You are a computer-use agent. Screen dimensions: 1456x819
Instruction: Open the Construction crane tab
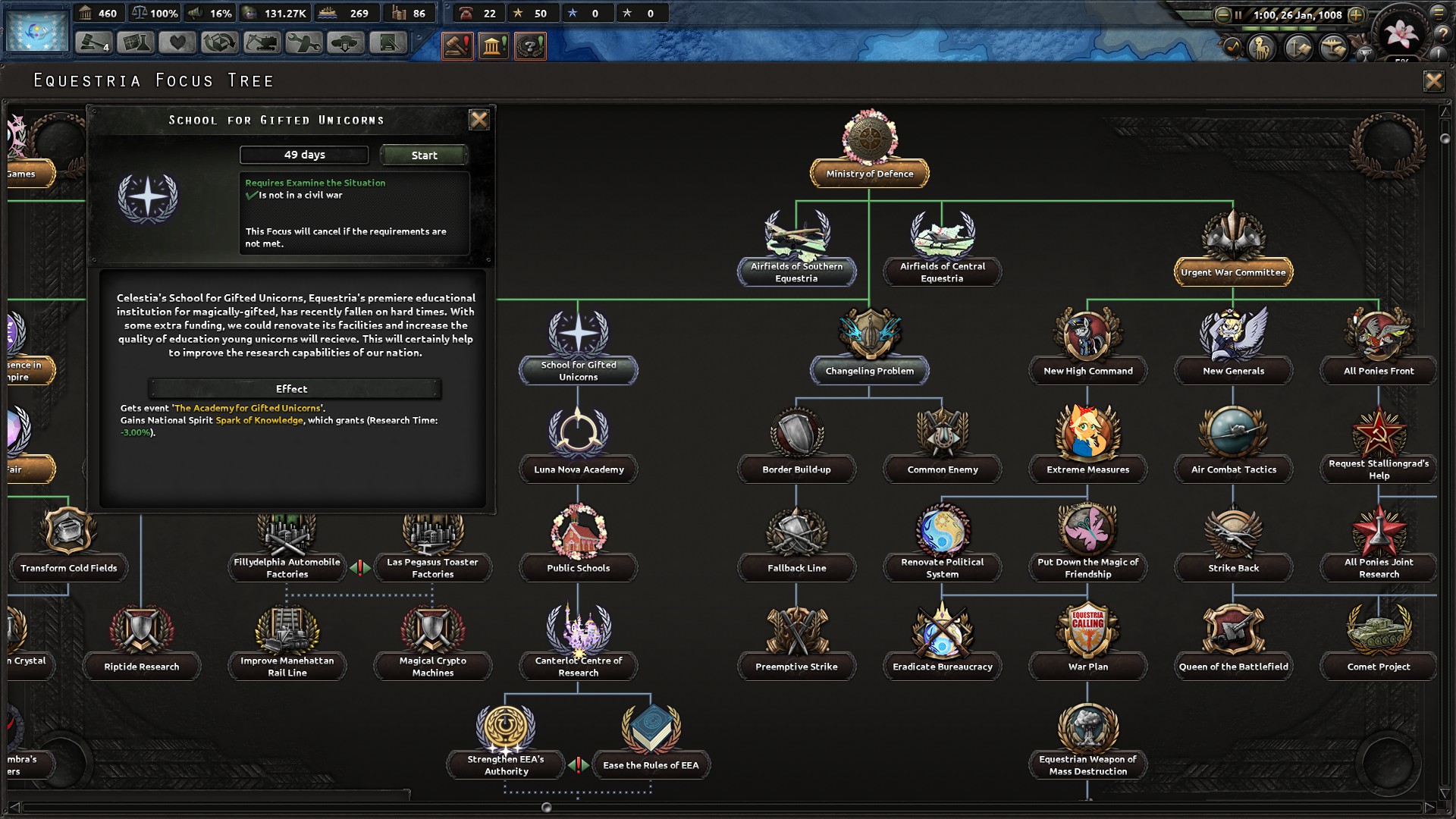[261, 42]
